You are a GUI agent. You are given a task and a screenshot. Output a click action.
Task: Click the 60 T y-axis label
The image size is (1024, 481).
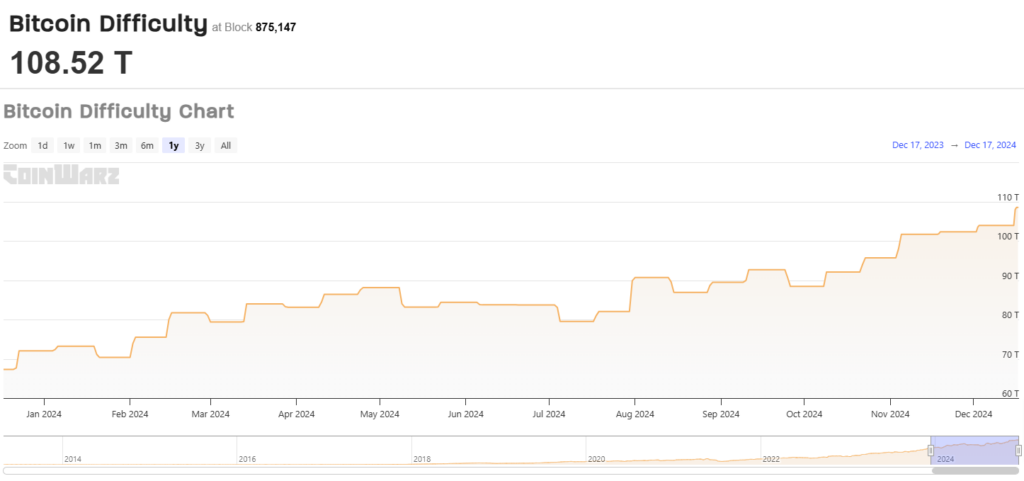coord(1011,394)
